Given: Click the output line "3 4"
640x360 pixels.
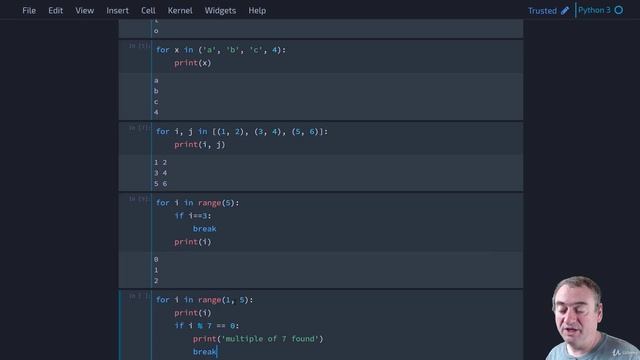Looking at the screenshot, I should tap(160, 173).
